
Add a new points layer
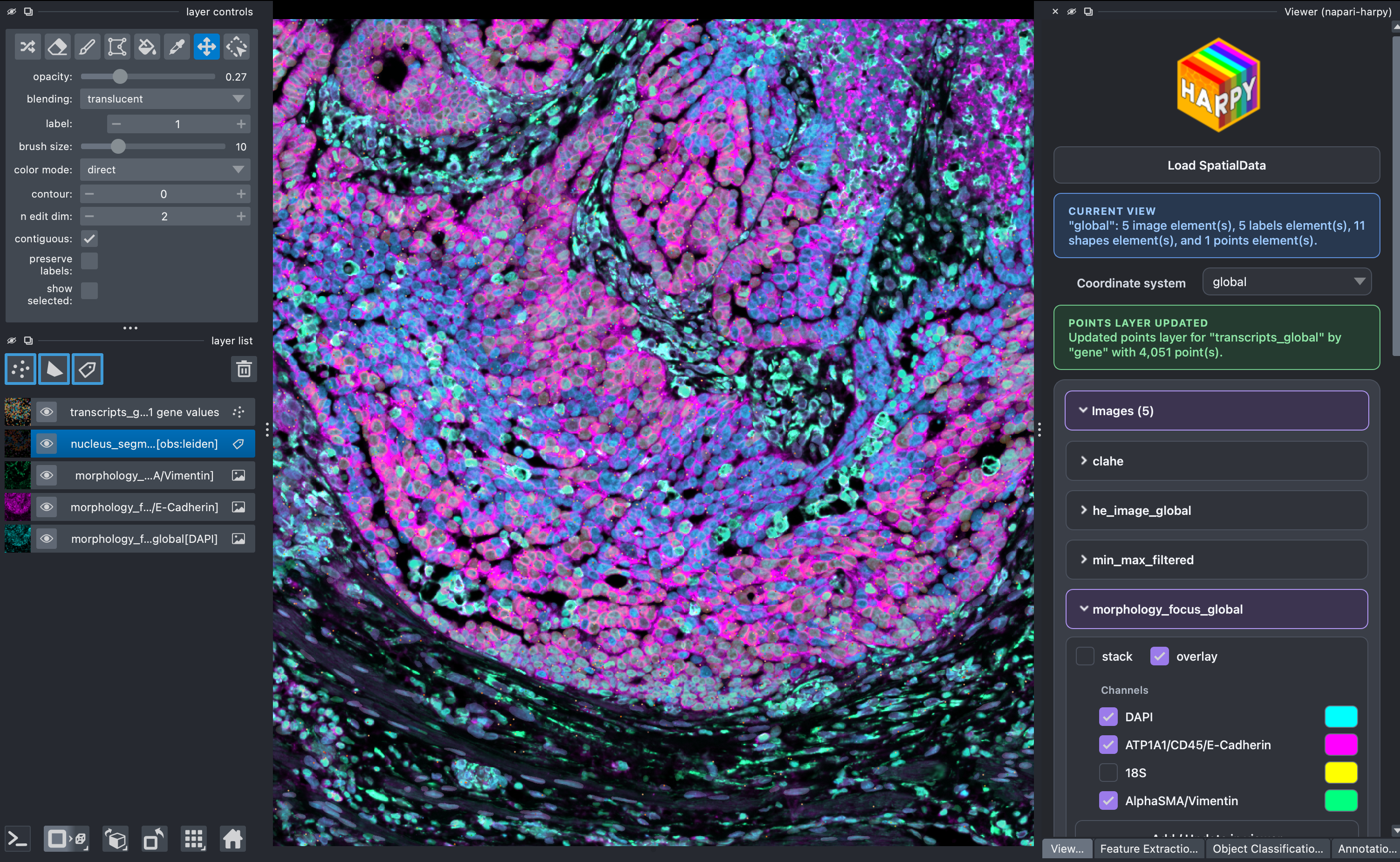coord(20,369)
